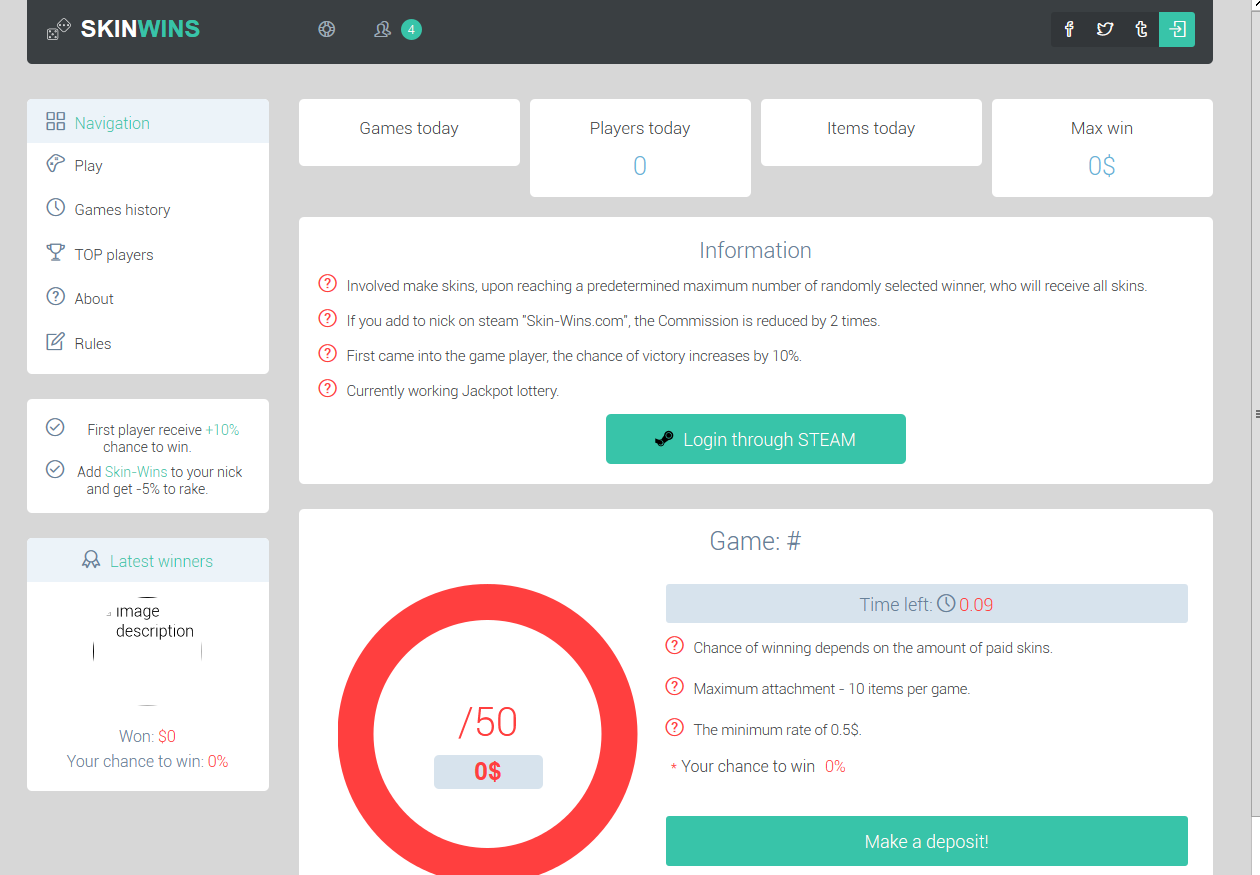Open the players online icon with badge 4
Image resolution: width=1260 pixels, height=875 pixels.
[382, 29]
